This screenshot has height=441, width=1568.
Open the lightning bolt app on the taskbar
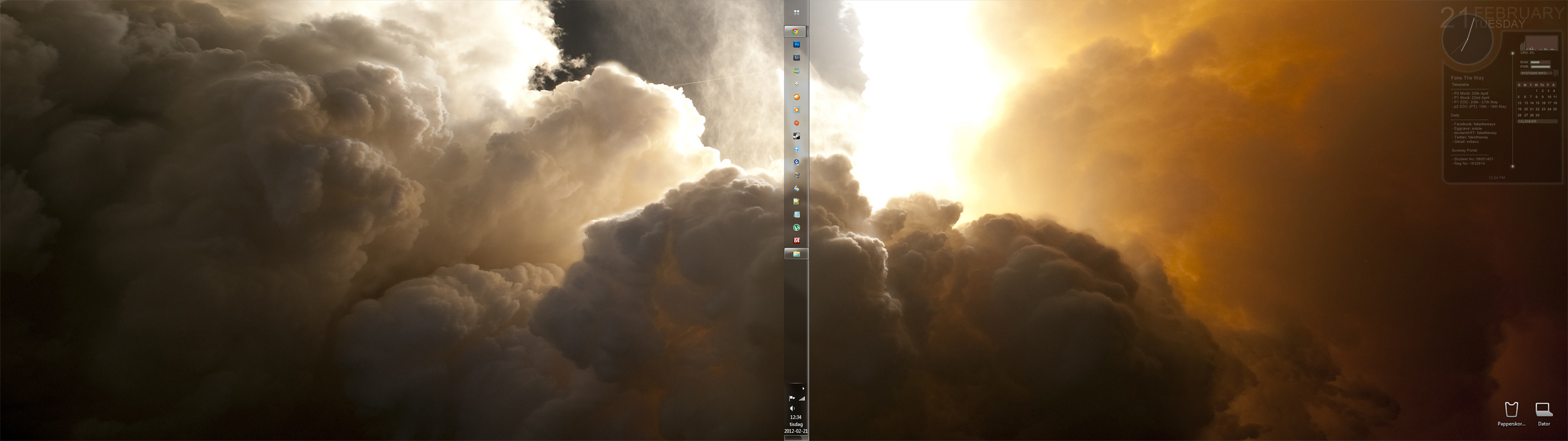(796, 84)
